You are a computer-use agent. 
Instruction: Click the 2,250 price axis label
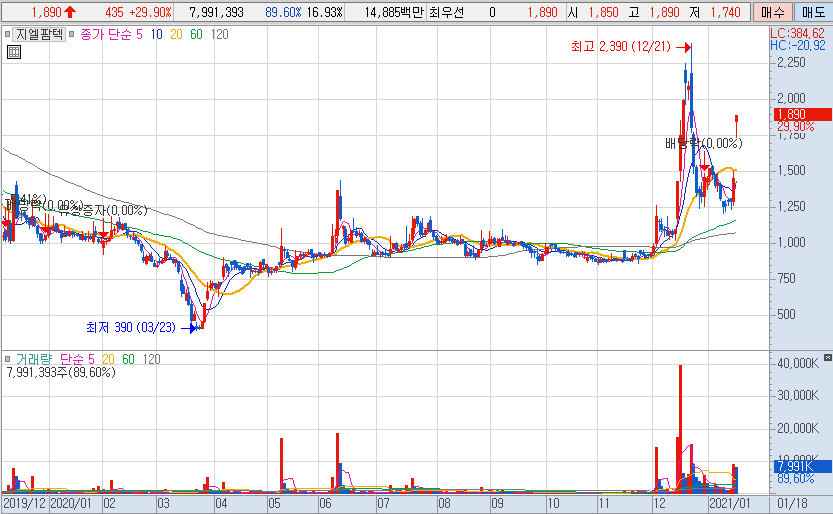(791, 63)
